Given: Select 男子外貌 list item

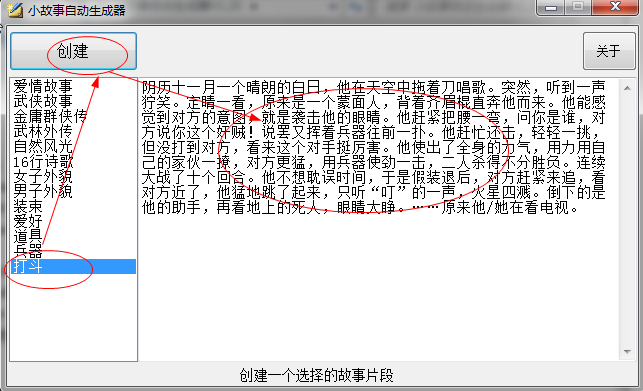Looking at the screenshot, I should click(73, 192).
